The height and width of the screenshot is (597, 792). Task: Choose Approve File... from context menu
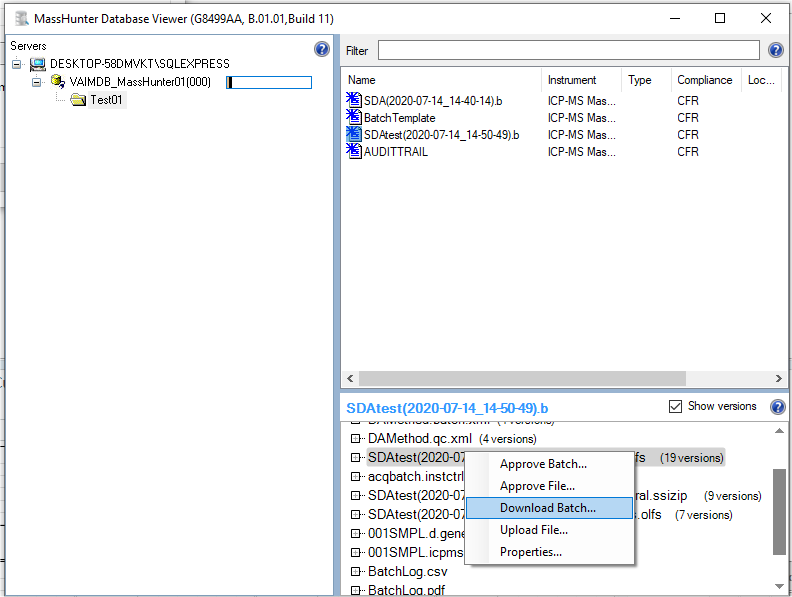click(550, 486)
